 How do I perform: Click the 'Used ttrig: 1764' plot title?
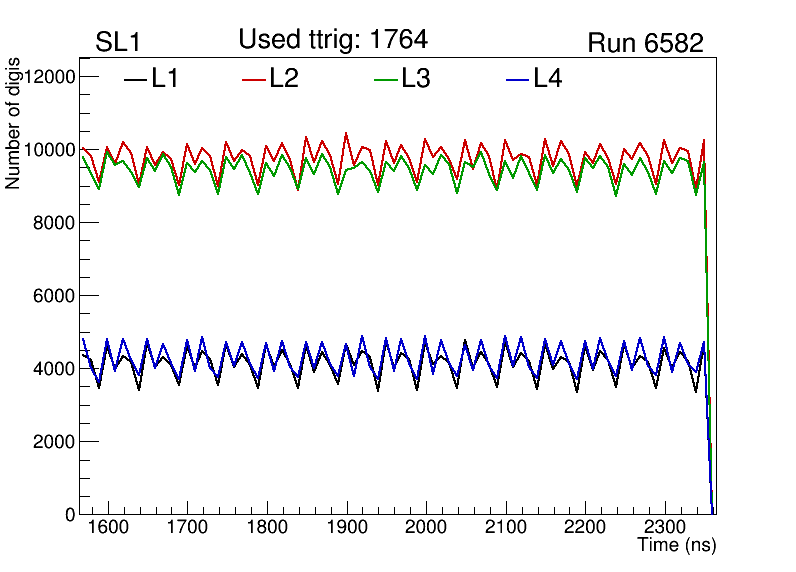[333, 39]
